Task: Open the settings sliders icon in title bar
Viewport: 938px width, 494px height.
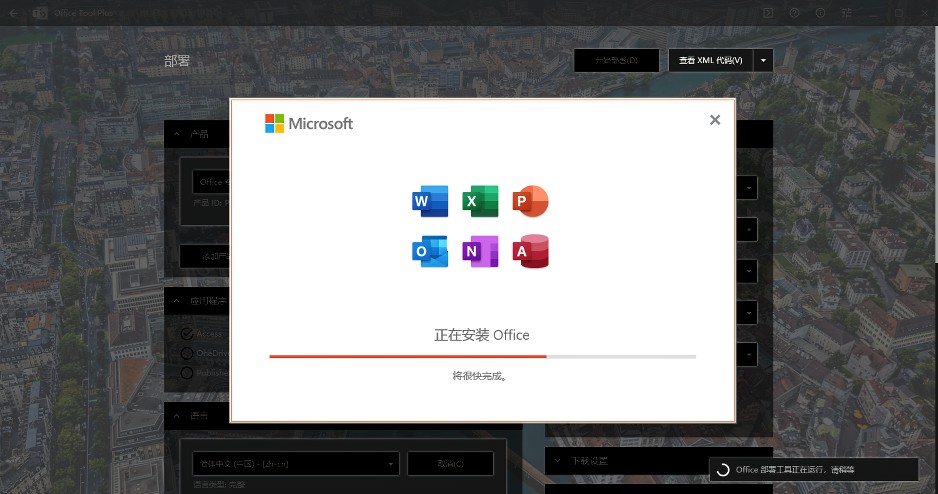Action: (x=846, y=13)
